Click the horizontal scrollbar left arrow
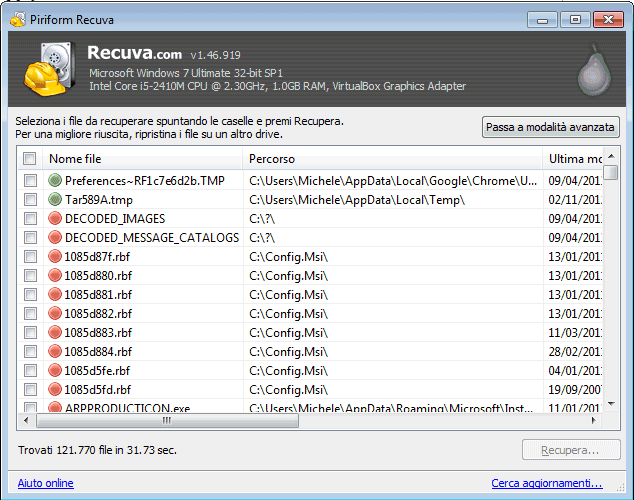Screen dimensions: 634x500 tap(26, 420)
